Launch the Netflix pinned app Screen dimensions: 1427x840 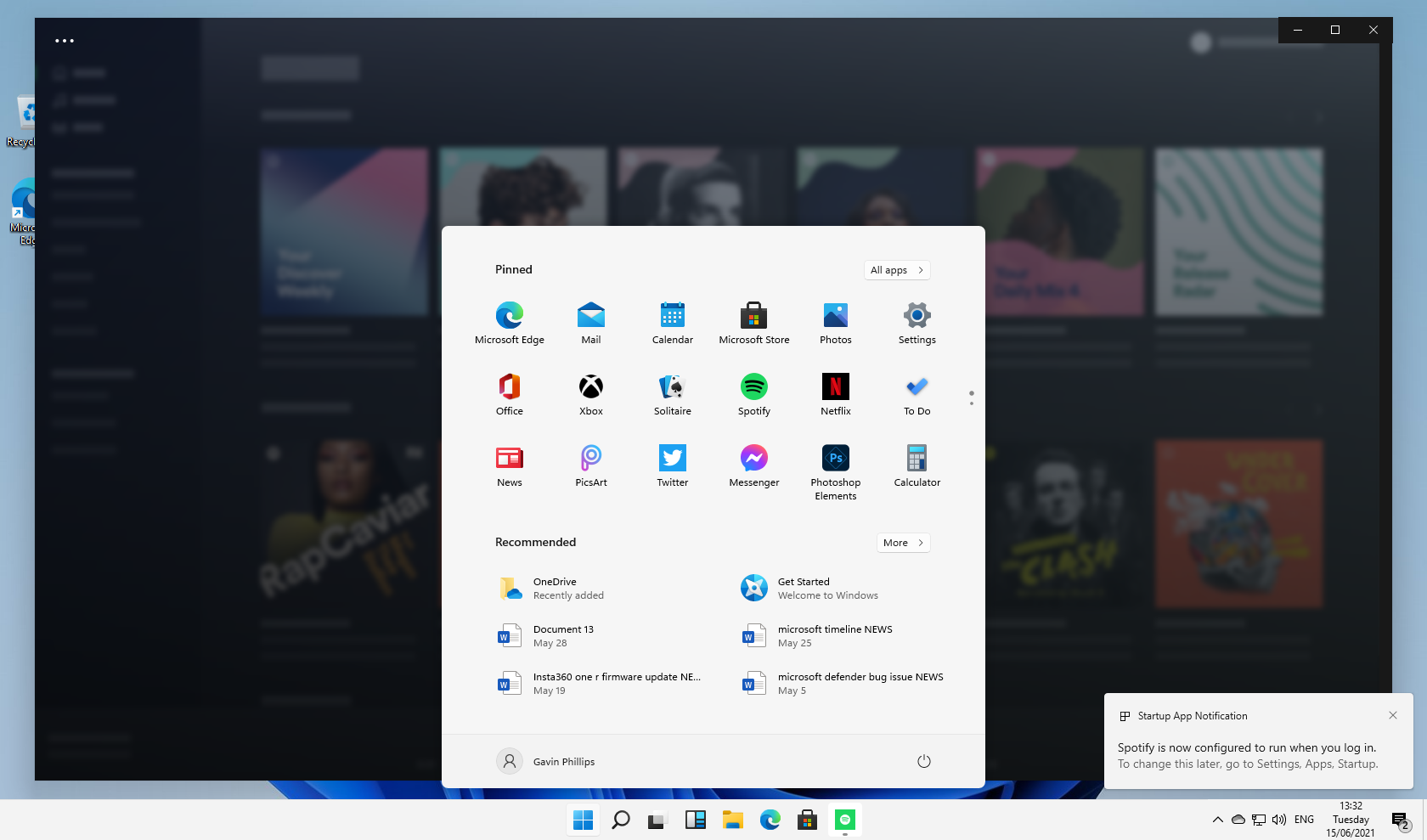(835, 393)
